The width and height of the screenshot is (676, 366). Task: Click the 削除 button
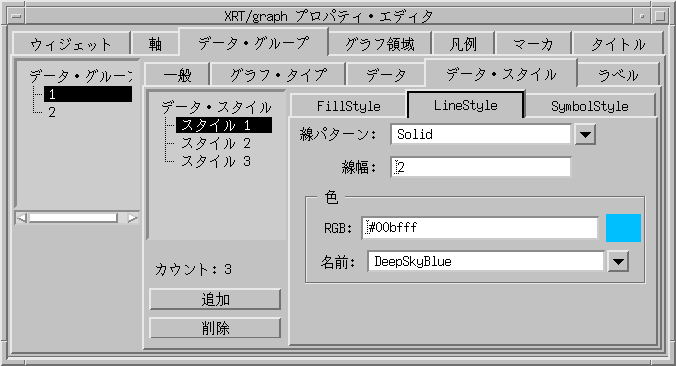click(215, 328)
